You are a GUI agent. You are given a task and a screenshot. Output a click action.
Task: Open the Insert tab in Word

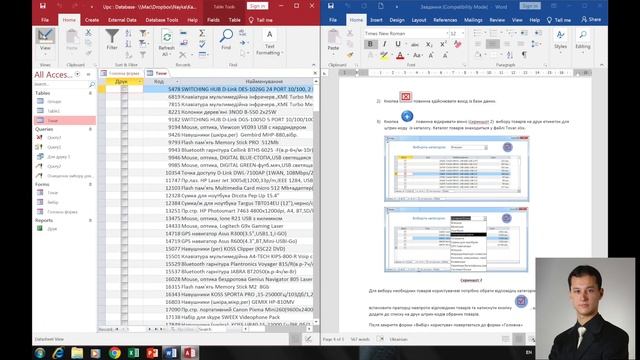coord(376,20)
